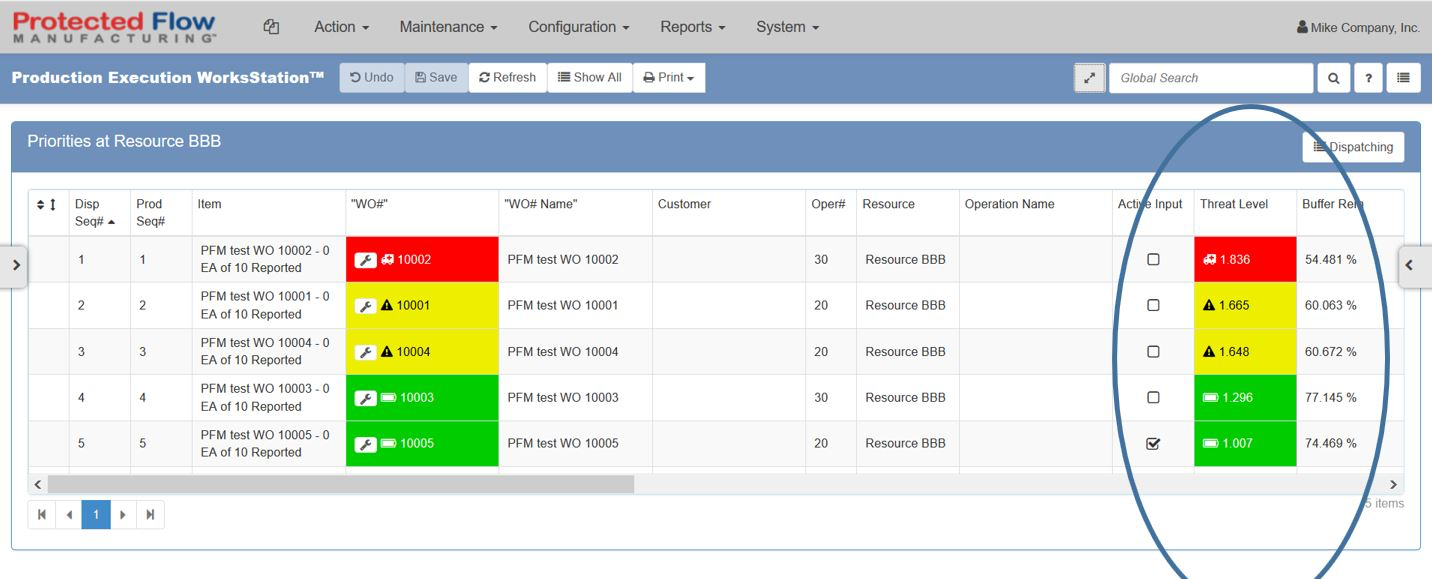The height and width of the screenshot is (579, 1432).
Task: Focus the Global Search field
Action: [x=1211, y=78]
